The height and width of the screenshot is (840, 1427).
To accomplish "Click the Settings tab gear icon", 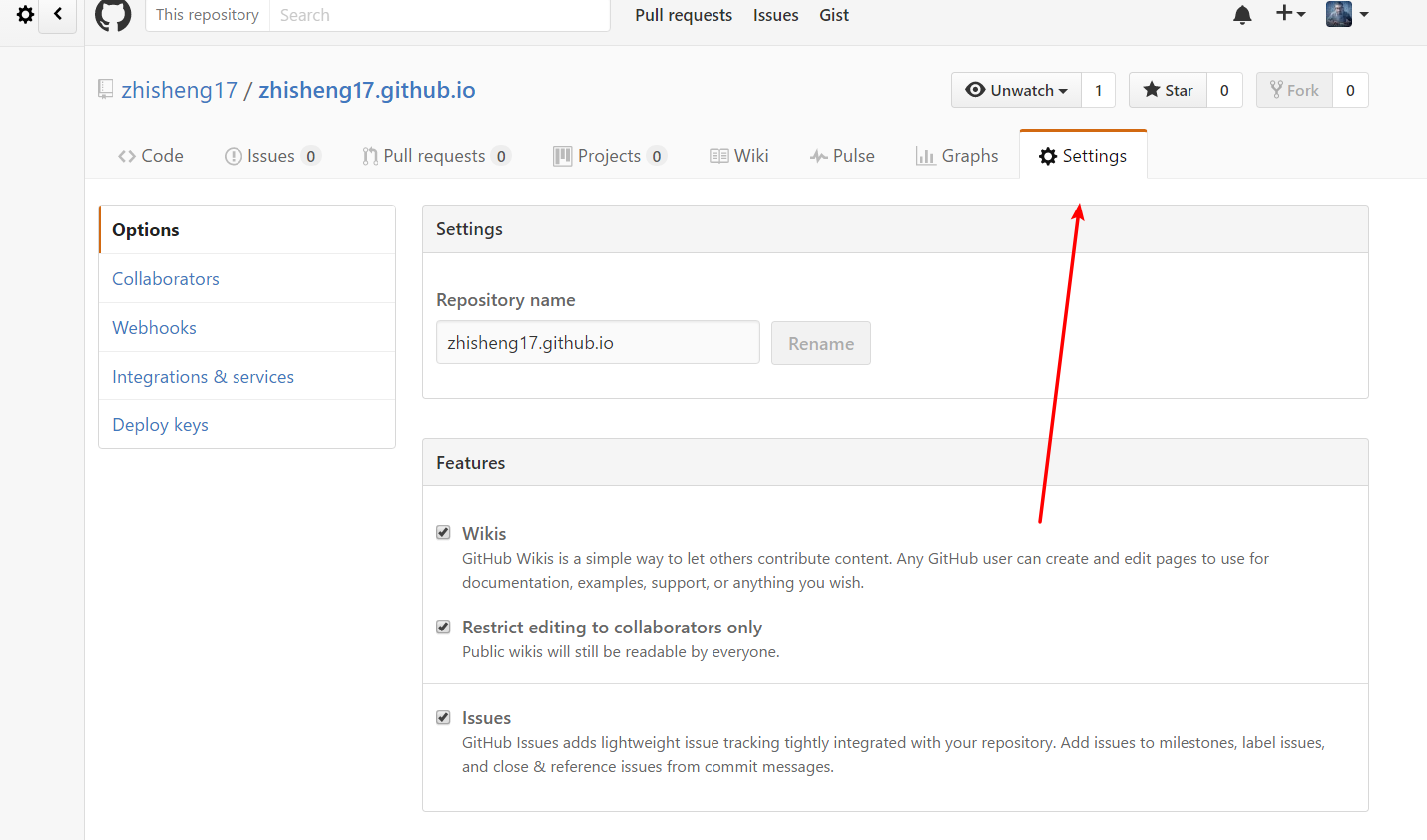I will [x=1048, y=156].
